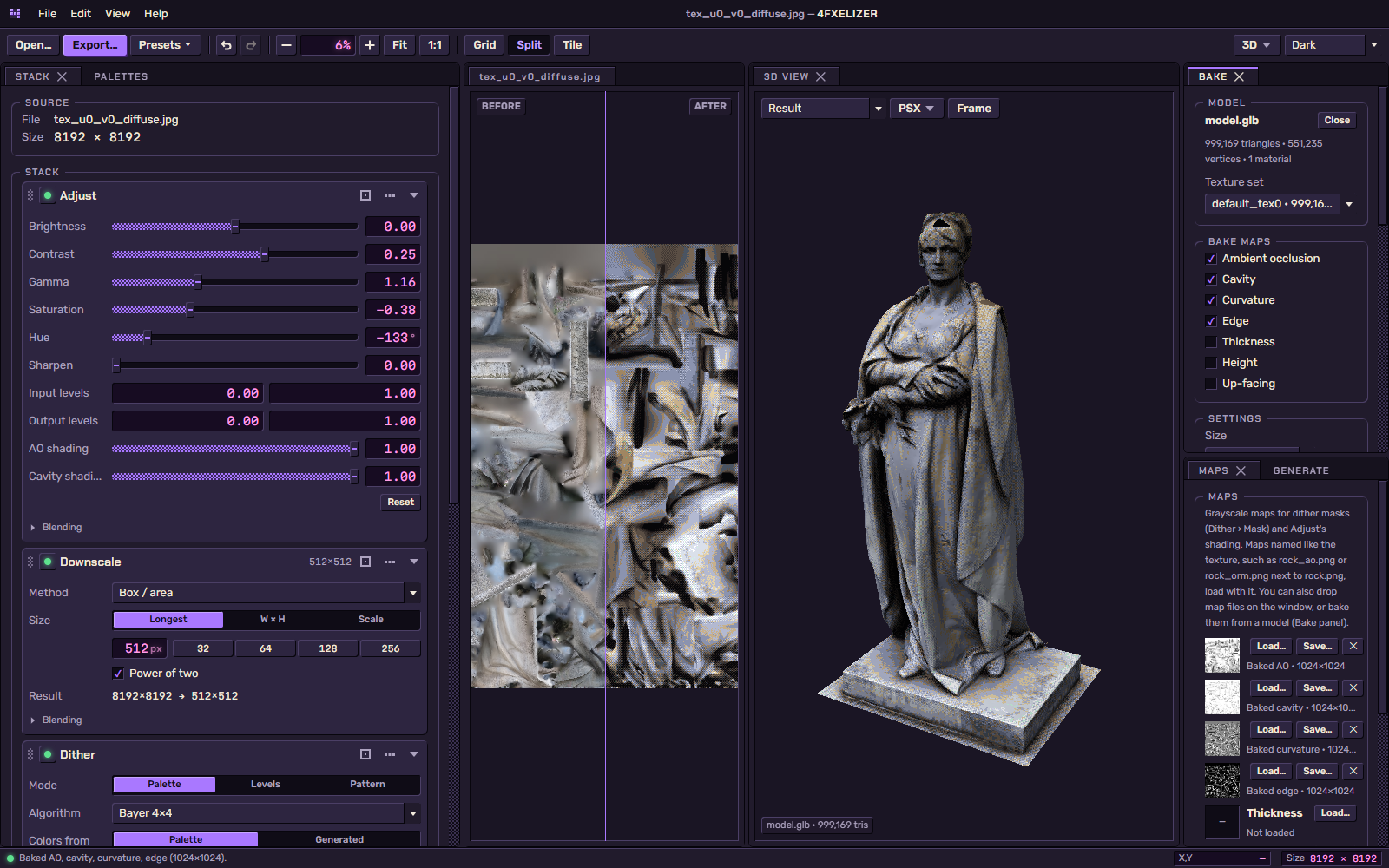Viewport: 1389px width, 868px height.
Task: Remove the Baked edge map
Action: click(1353, 771)
